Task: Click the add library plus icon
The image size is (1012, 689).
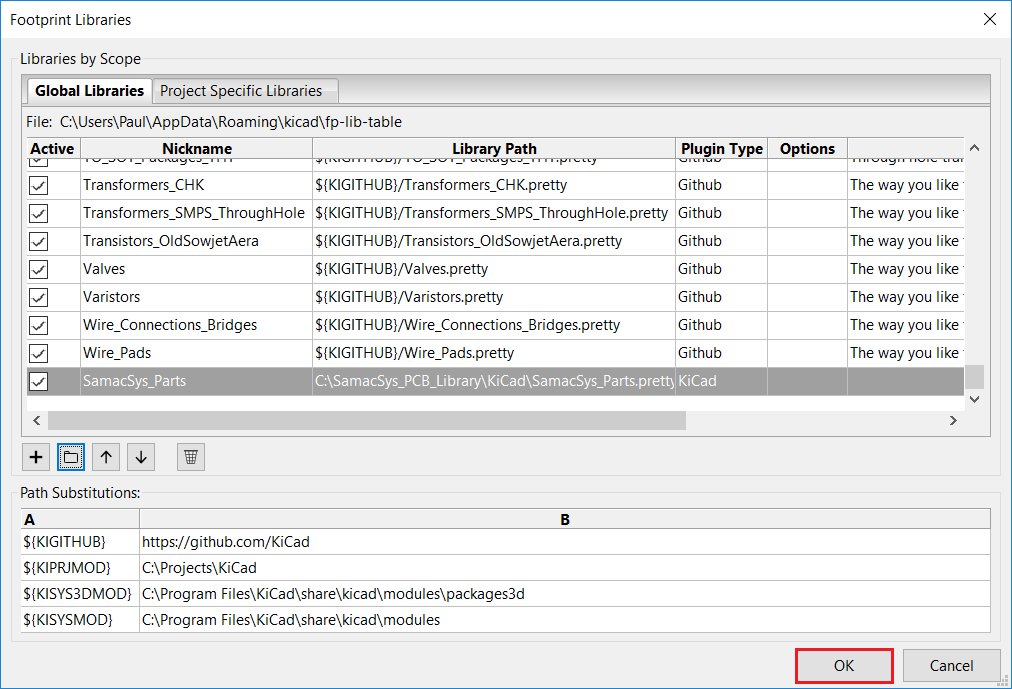Action: coord(36,457)
